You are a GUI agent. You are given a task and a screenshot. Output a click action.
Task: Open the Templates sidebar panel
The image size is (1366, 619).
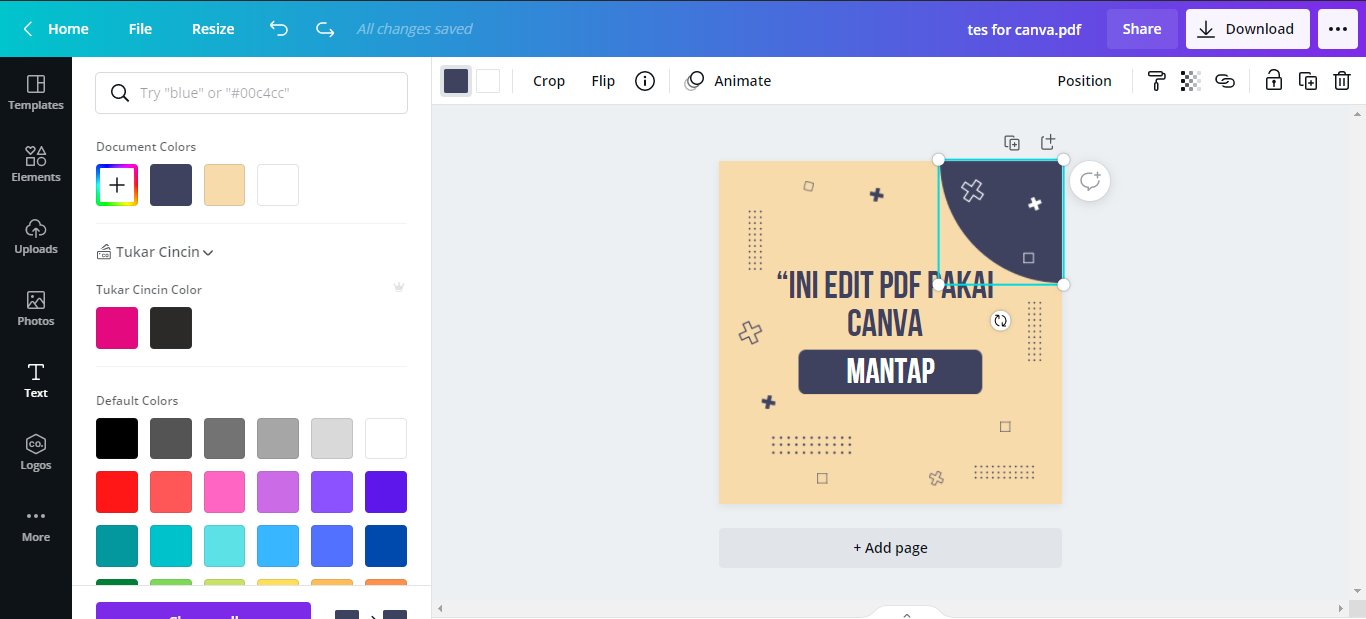point(36,92)
